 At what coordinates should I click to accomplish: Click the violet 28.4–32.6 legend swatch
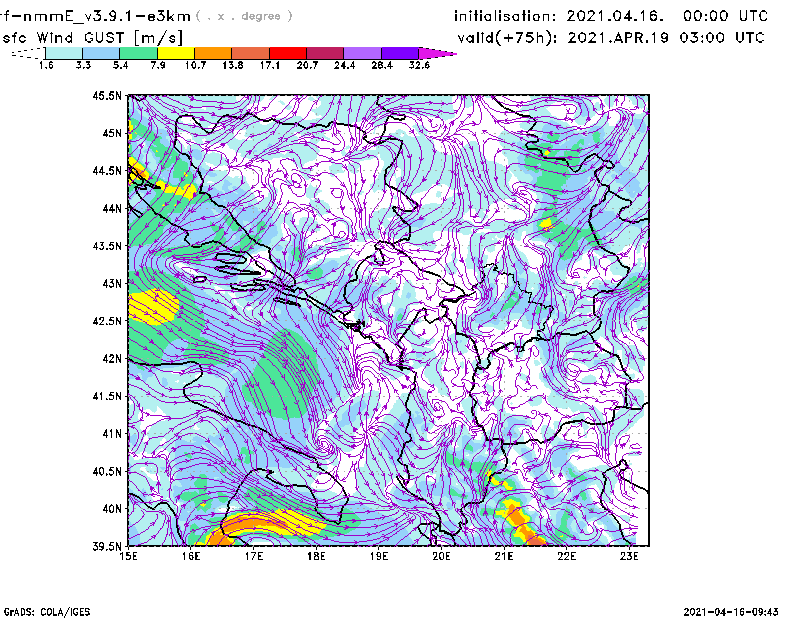(x=400, y=53)
